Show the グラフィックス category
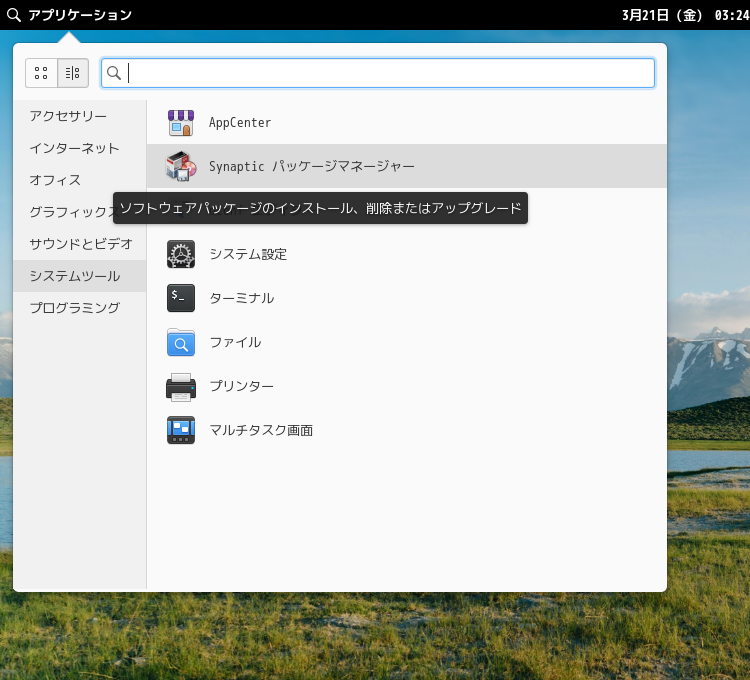 tap(68, 212)
